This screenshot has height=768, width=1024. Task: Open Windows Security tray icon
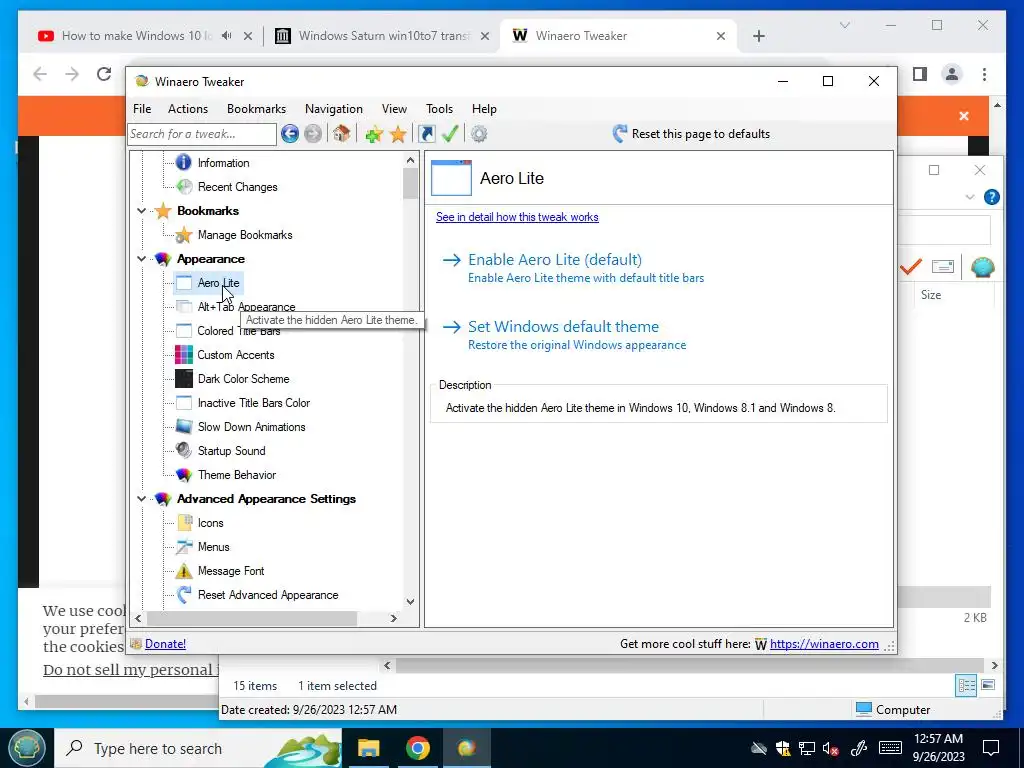[x=783, y=748]
